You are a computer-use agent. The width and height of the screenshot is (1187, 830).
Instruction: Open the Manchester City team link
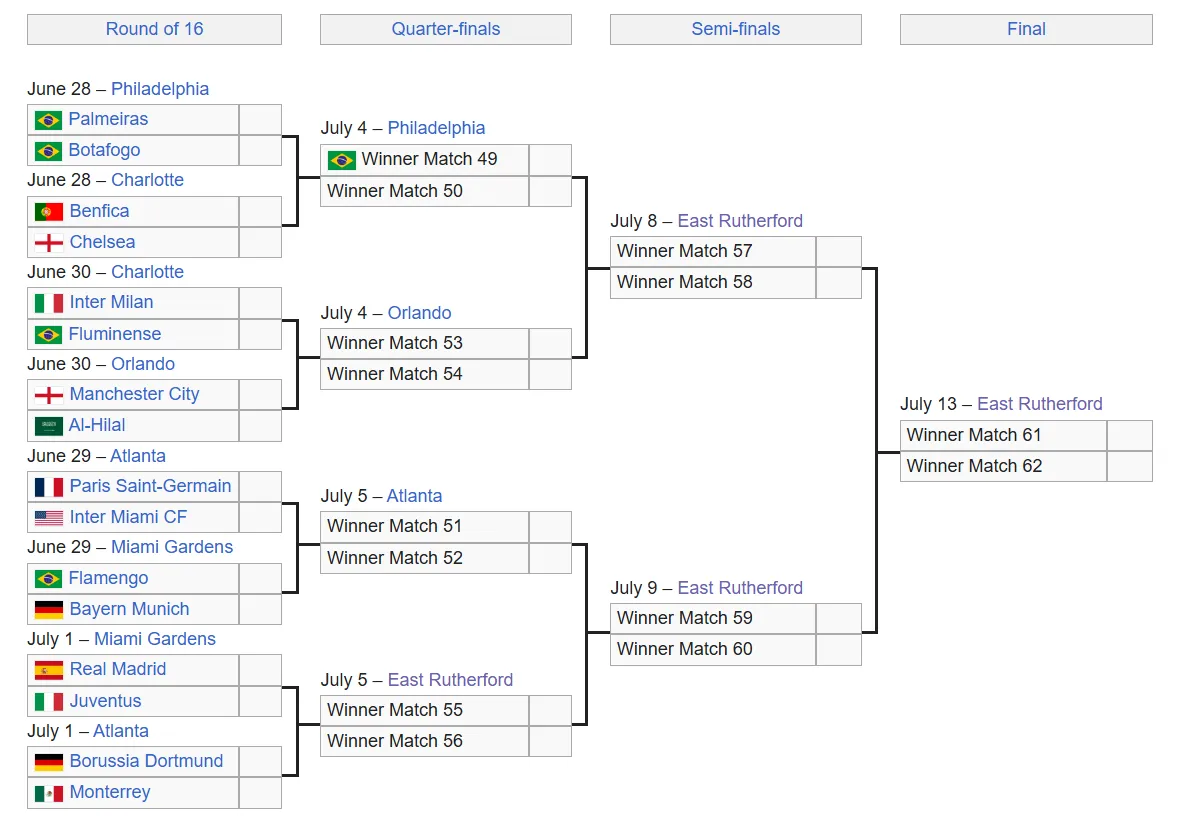click(x=135, y=394)
